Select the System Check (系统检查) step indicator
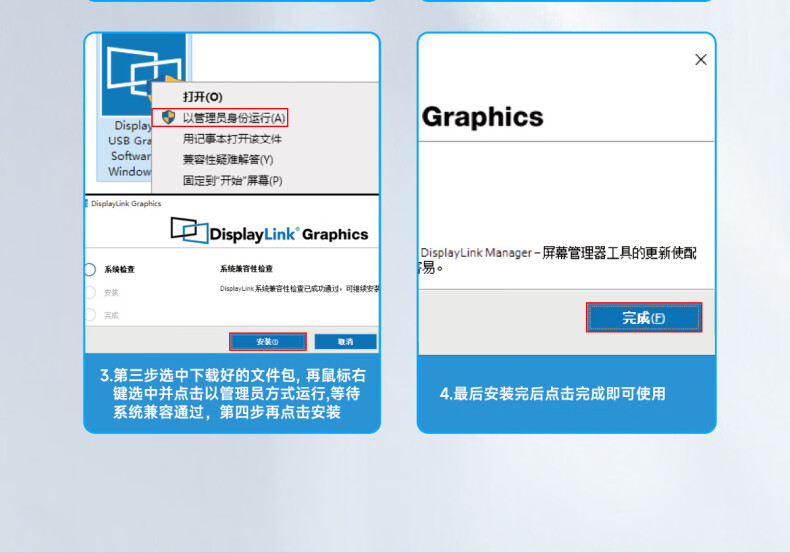This screenshot has width=790, height=553. click(90, 269)
